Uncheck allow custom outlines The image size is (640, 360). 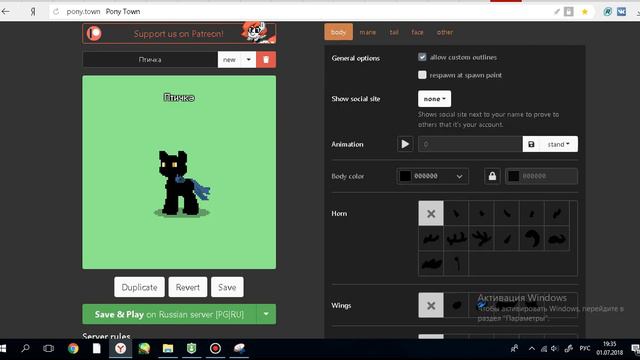coord(422,57)
